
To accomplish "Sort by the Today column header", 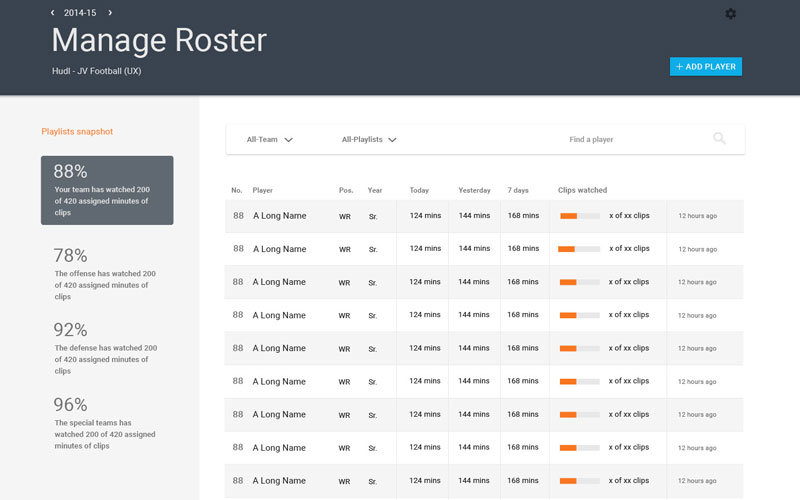I will (419, 190).
